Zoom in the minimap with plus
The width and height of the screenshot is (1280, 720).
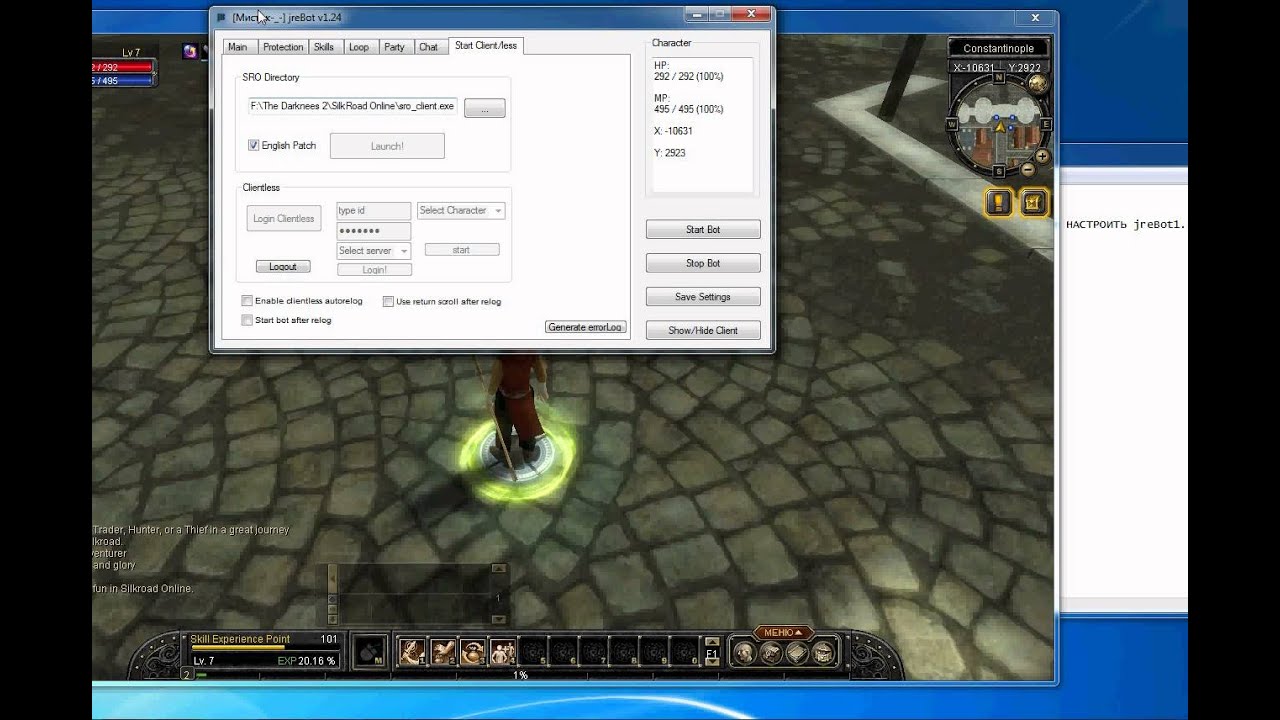click(1042, 156)
